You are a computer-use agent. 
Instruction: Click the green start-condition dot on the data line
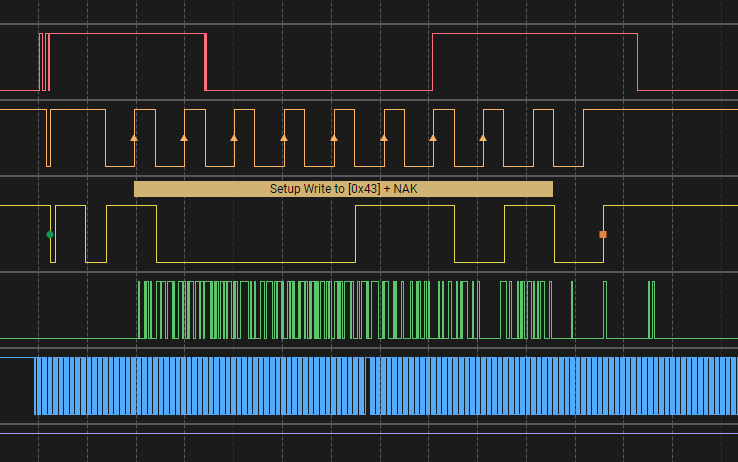click(x=50, y=234)
